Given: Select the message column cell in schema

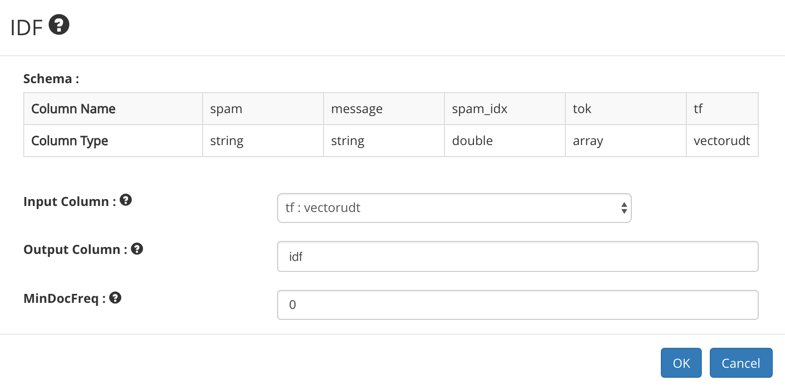Looking at the screenshot, I should (x=384, y=109).
